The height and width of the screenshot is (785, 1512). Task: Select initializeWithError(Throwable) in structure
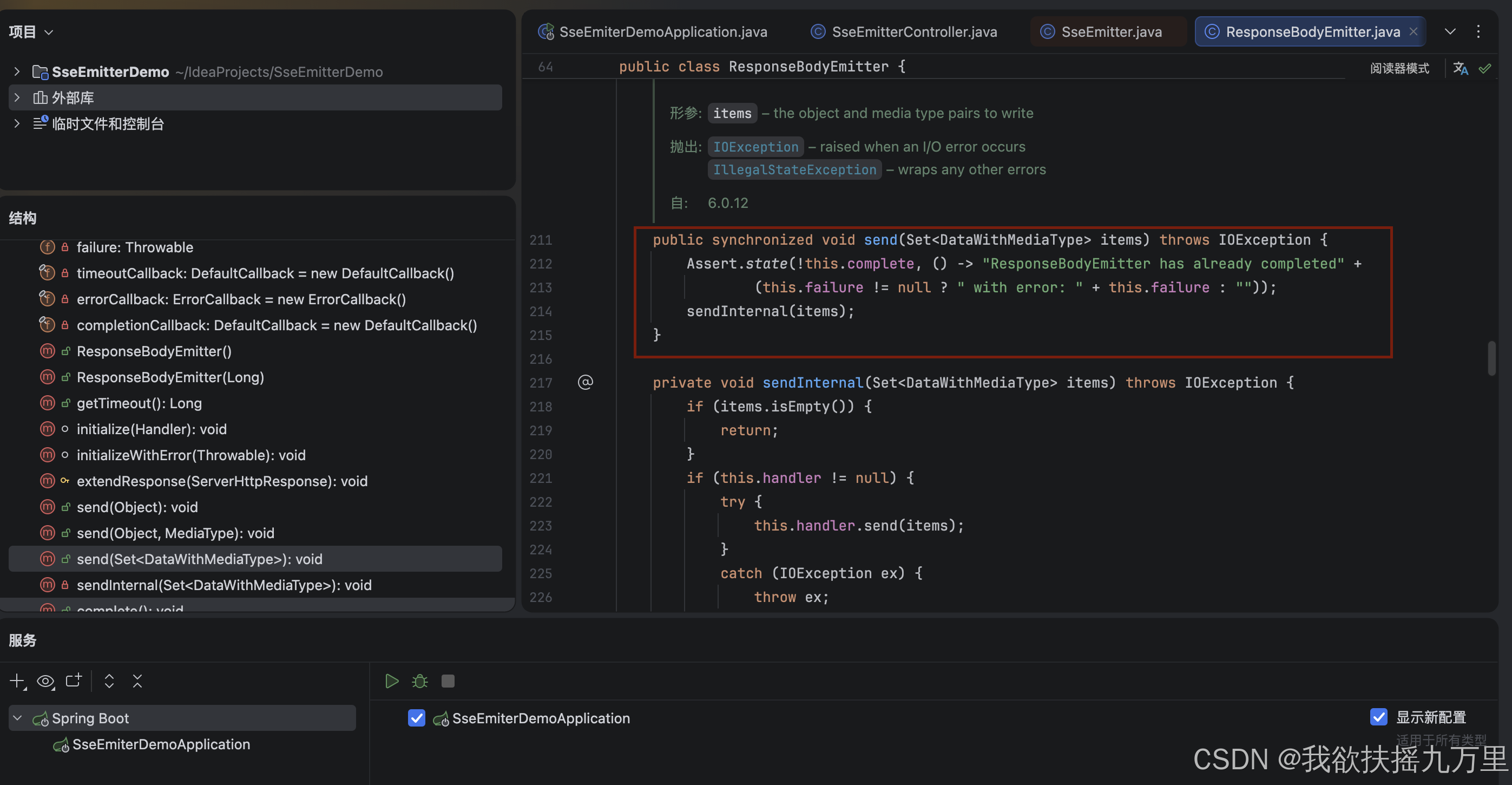pyautogui.click(x=191, y=455)
